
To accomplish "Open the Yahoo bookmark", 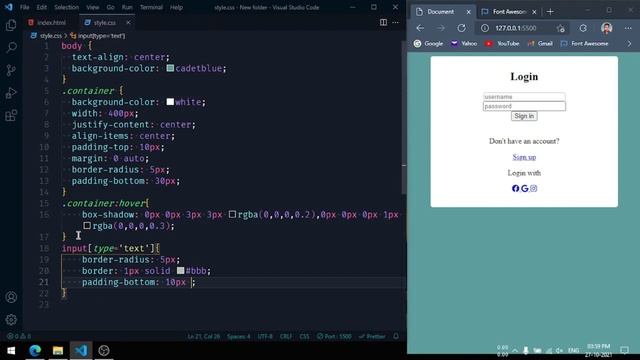I will (x=464, y=43).
